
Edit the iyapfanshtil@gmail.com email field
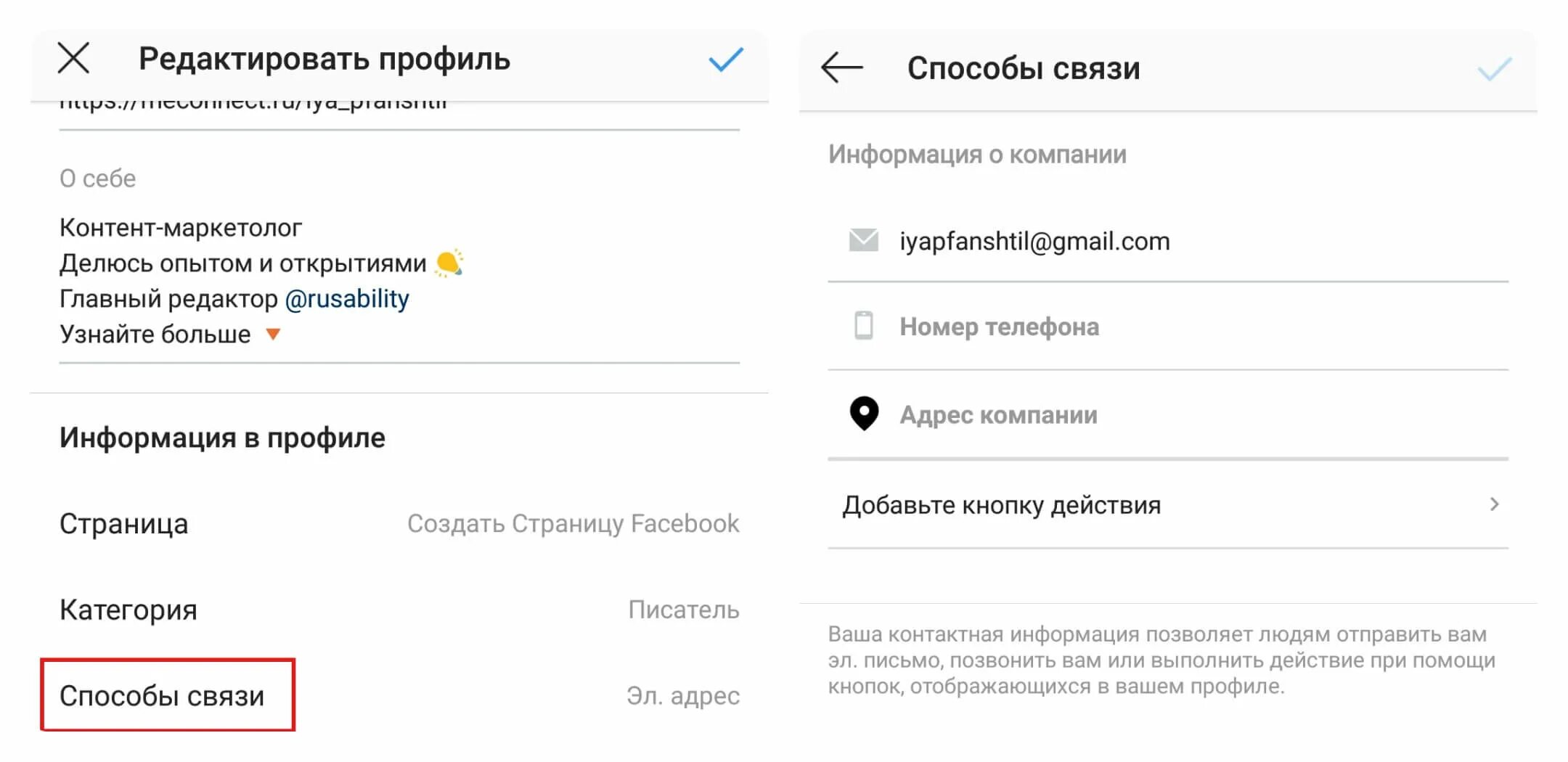(x=1168, y=241)
